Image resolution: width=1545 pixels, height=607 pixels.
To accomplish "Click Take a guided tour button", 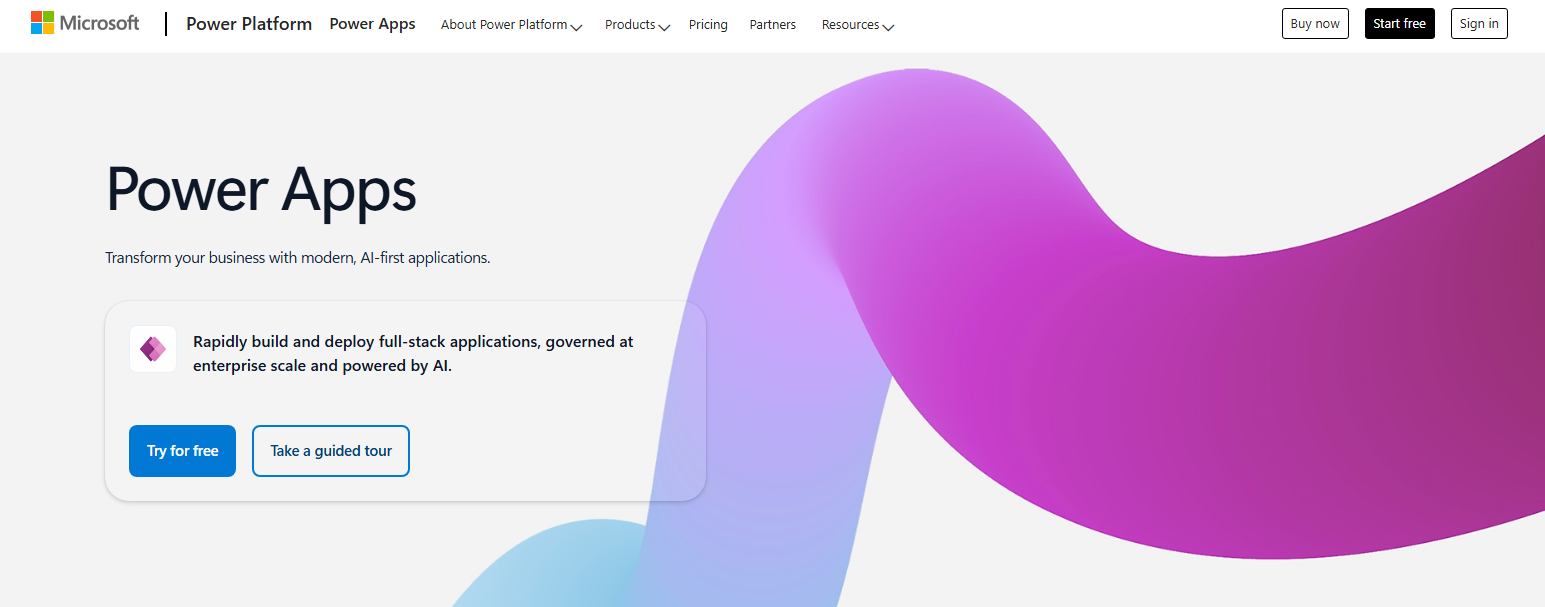I will 331,451.
